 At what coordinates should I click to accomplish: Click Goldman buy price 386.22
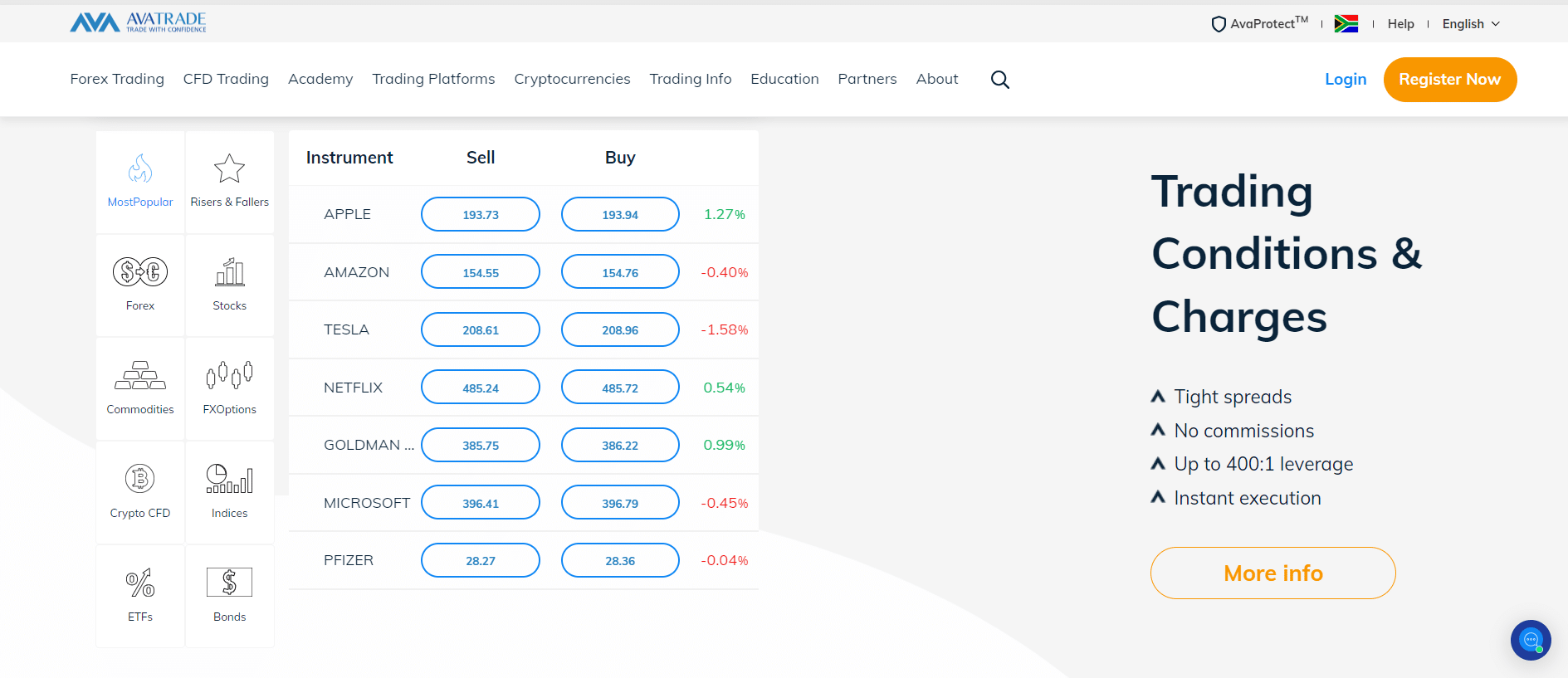coord(620,445)
